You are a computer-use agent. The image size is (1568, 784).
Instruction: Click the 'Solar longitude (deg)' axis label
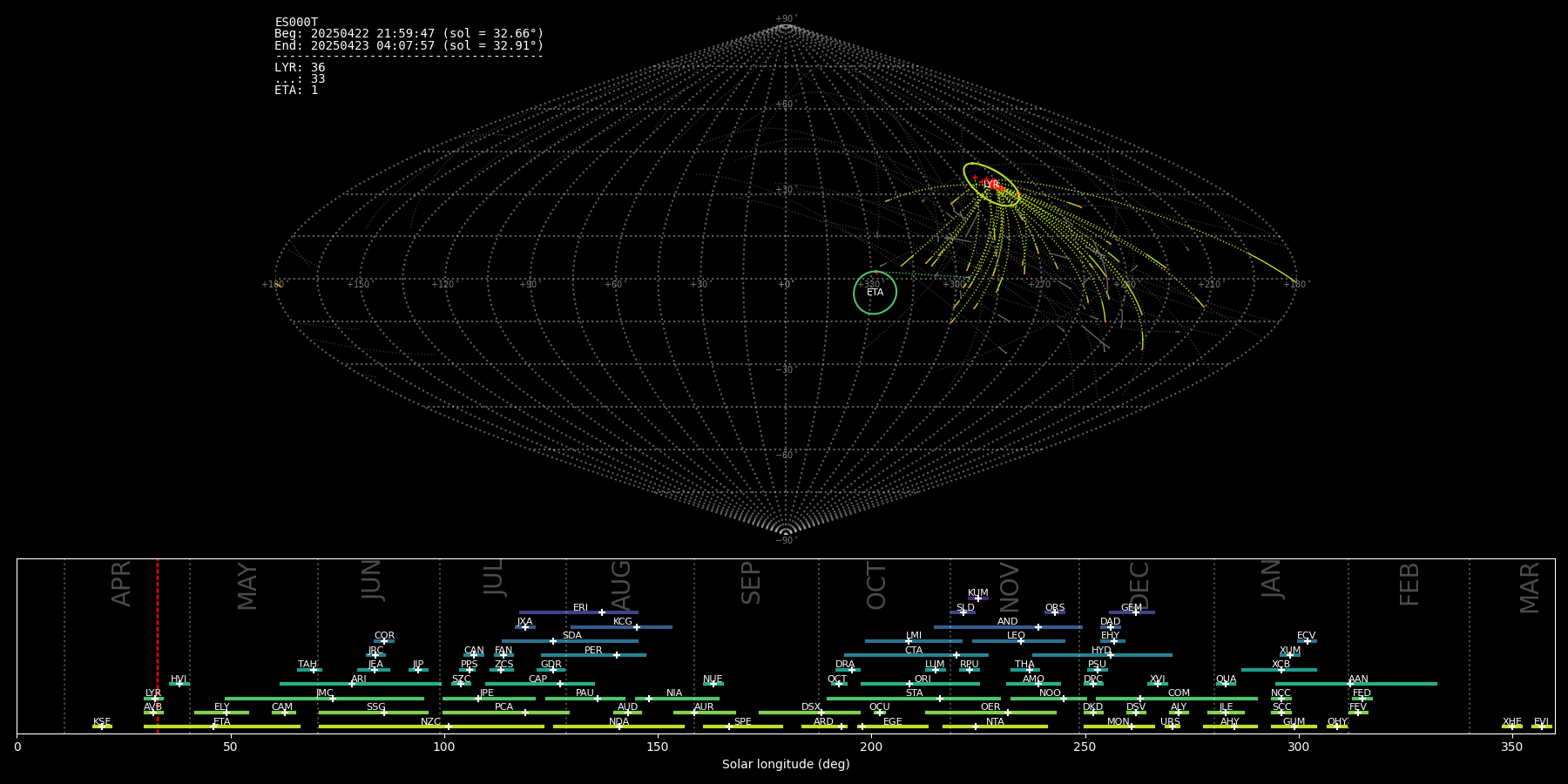(786, 764)
